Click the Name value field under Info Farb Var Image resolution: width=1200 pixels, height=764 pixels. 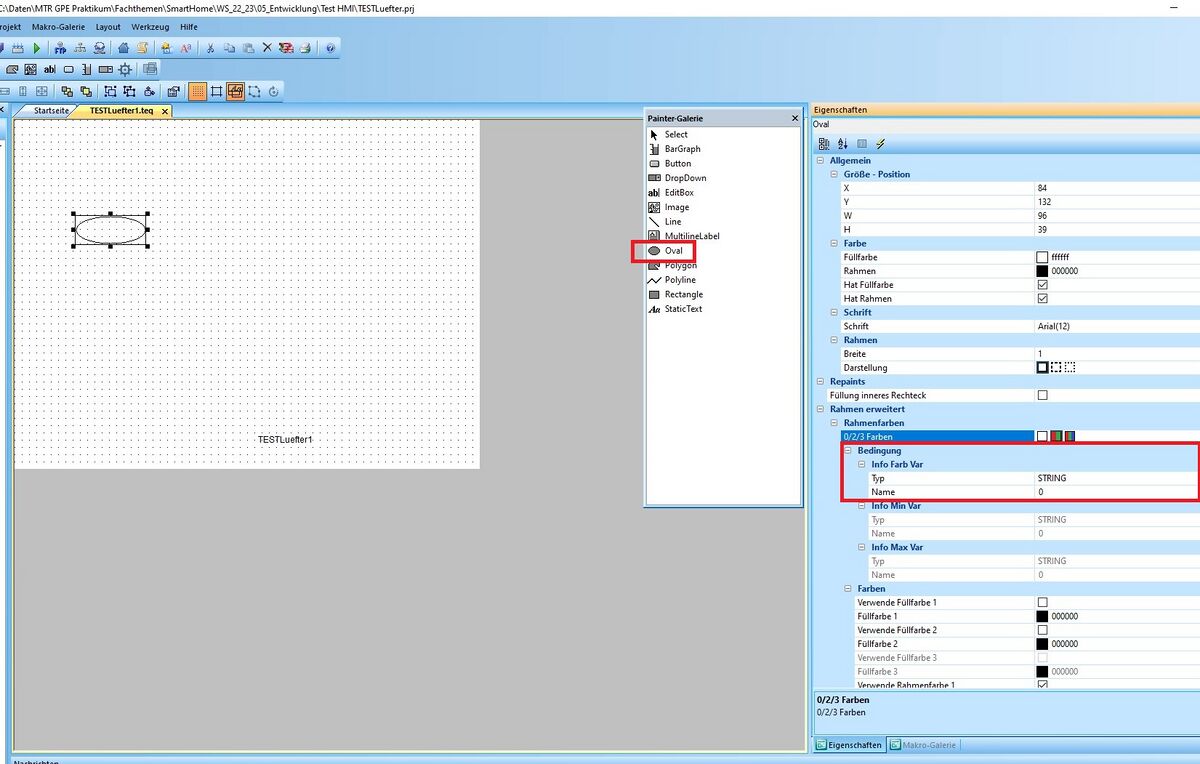click(1110, 492)
